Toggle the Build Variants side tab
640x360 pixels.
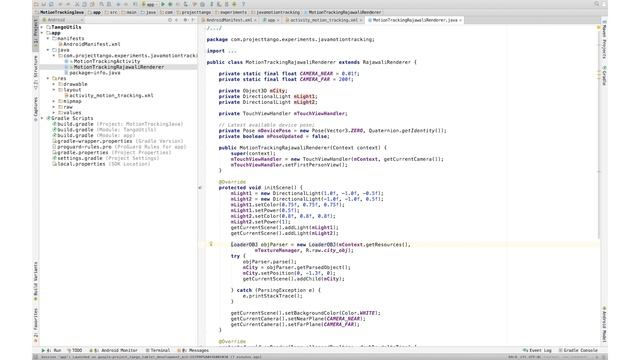coord(36,282)
